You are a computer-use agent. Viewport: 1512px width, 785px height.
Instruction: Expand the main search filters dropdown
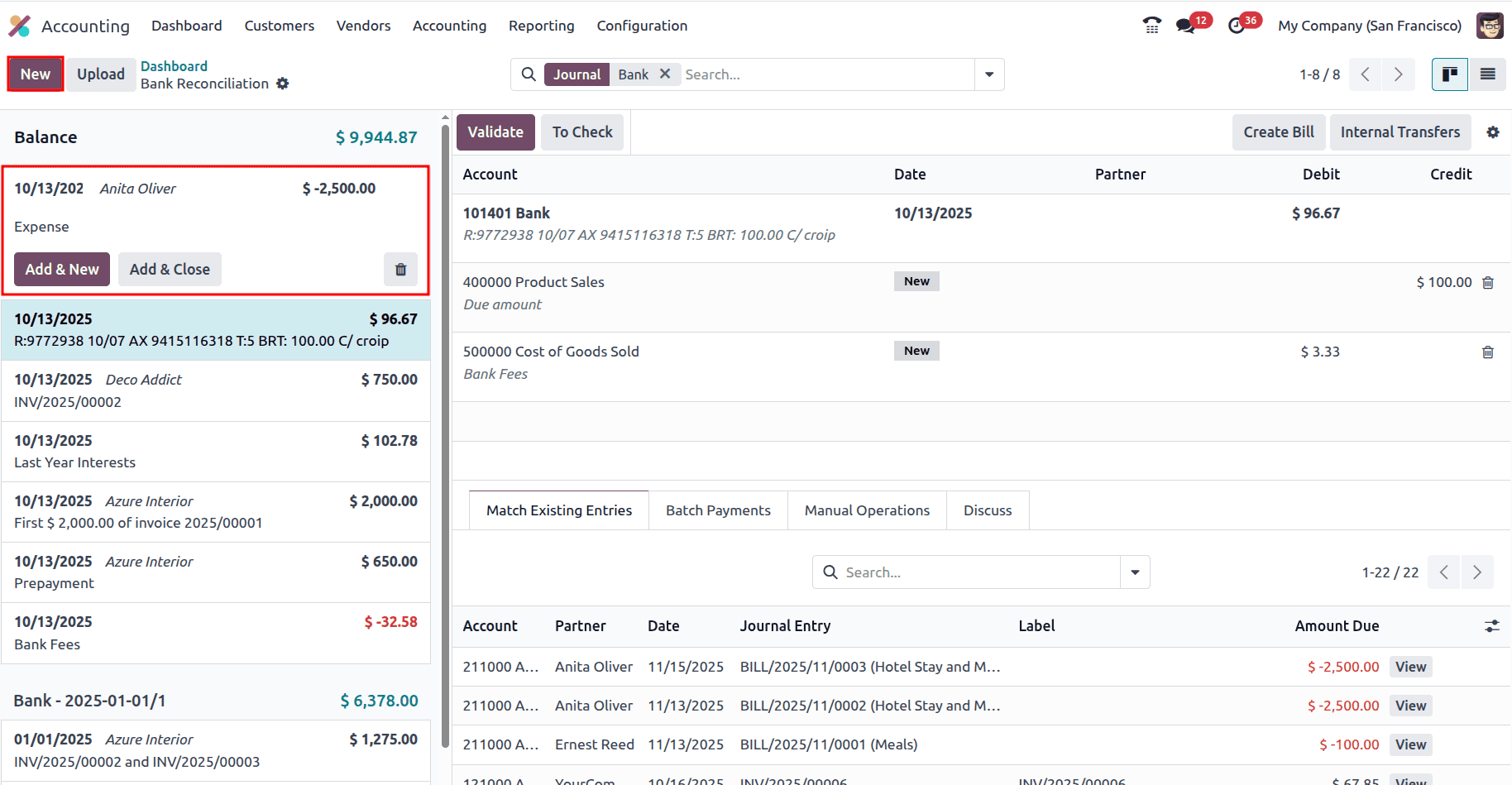click(989, 74)
